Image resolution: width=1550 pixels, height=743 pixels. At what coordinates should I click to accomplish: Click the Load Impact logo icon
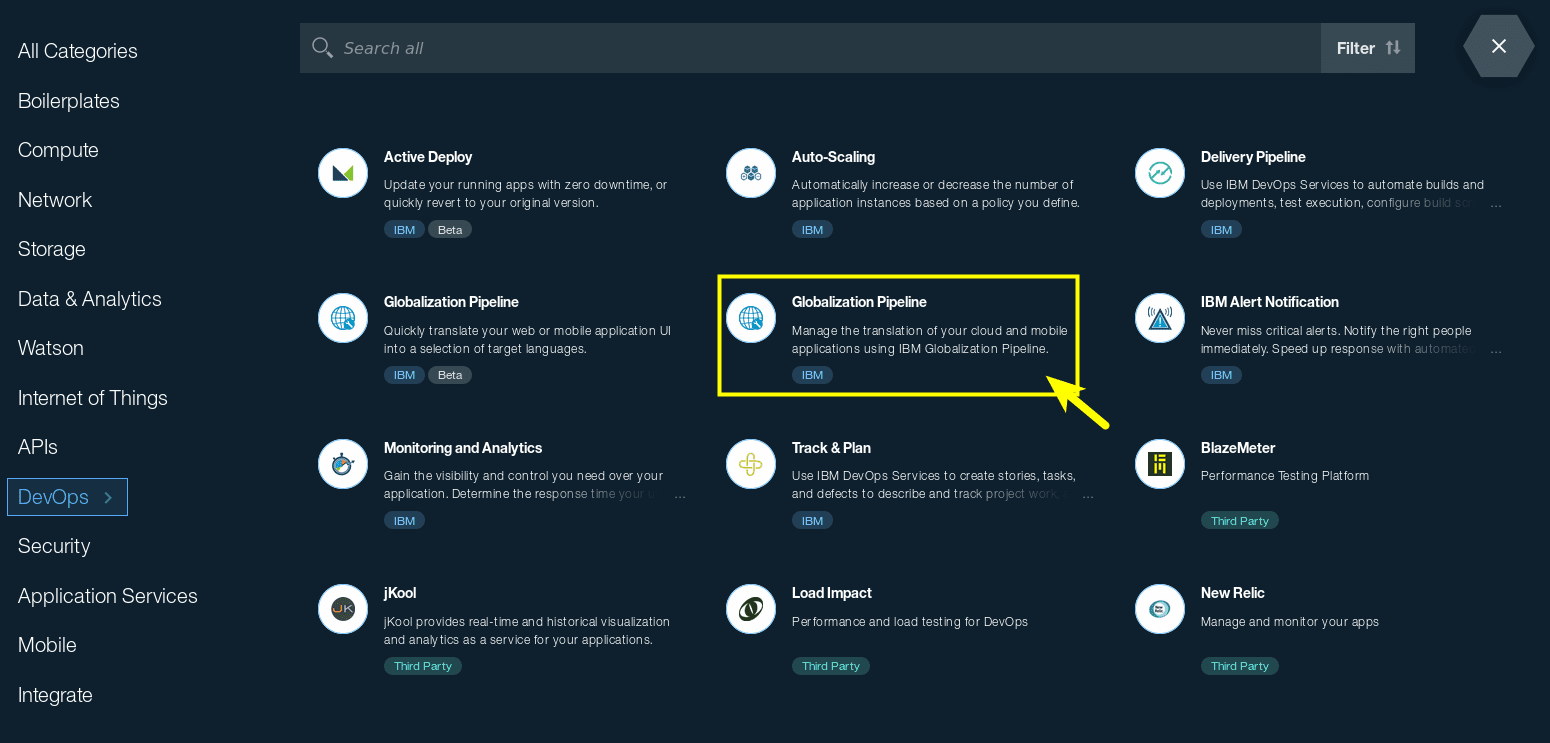(751, 609)
